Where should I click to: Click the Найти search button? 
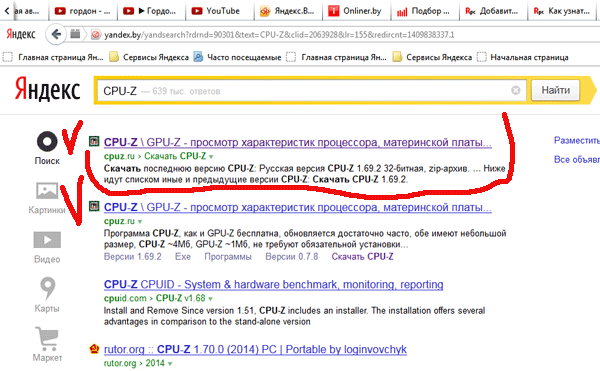coord(556,90)
